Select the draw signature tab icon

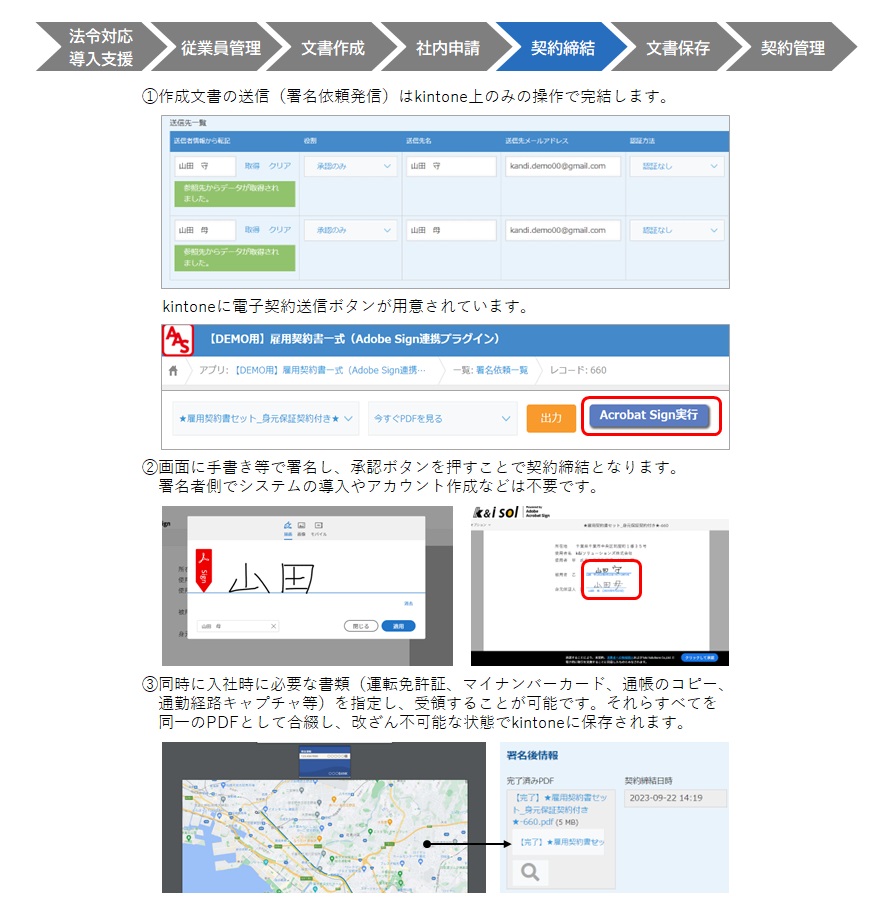pos(288,527)
